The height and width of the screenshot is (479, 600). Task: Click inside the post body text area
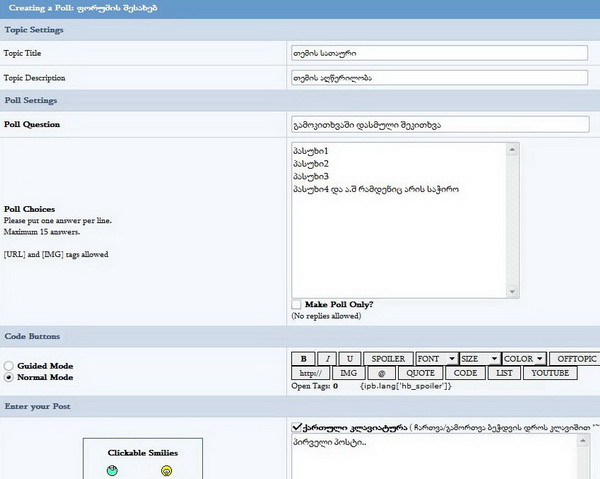coord(435,456)
